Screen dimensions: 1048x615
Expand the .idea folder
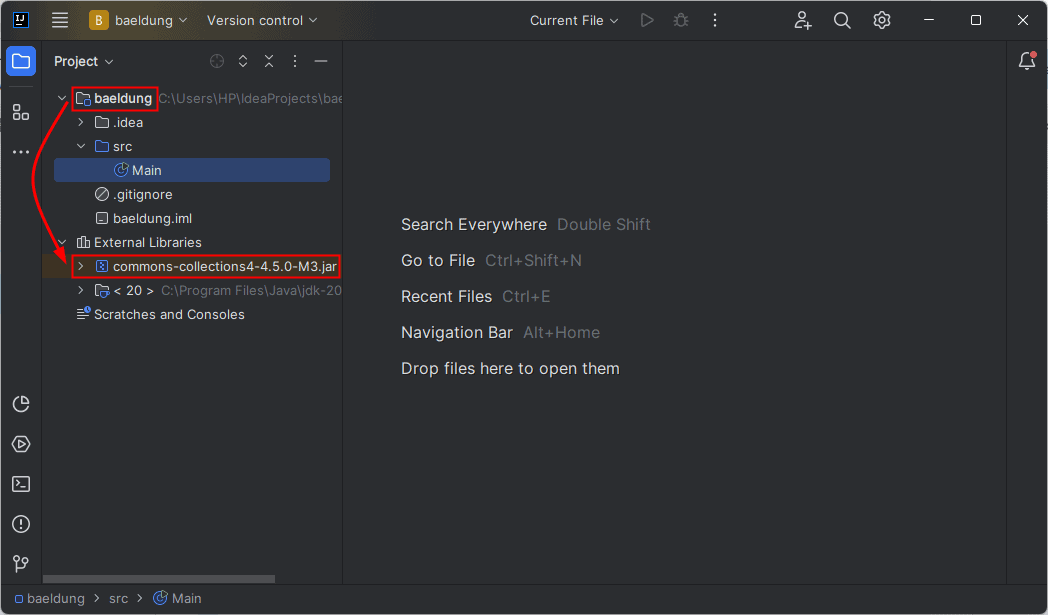click(x=81, y=122)
